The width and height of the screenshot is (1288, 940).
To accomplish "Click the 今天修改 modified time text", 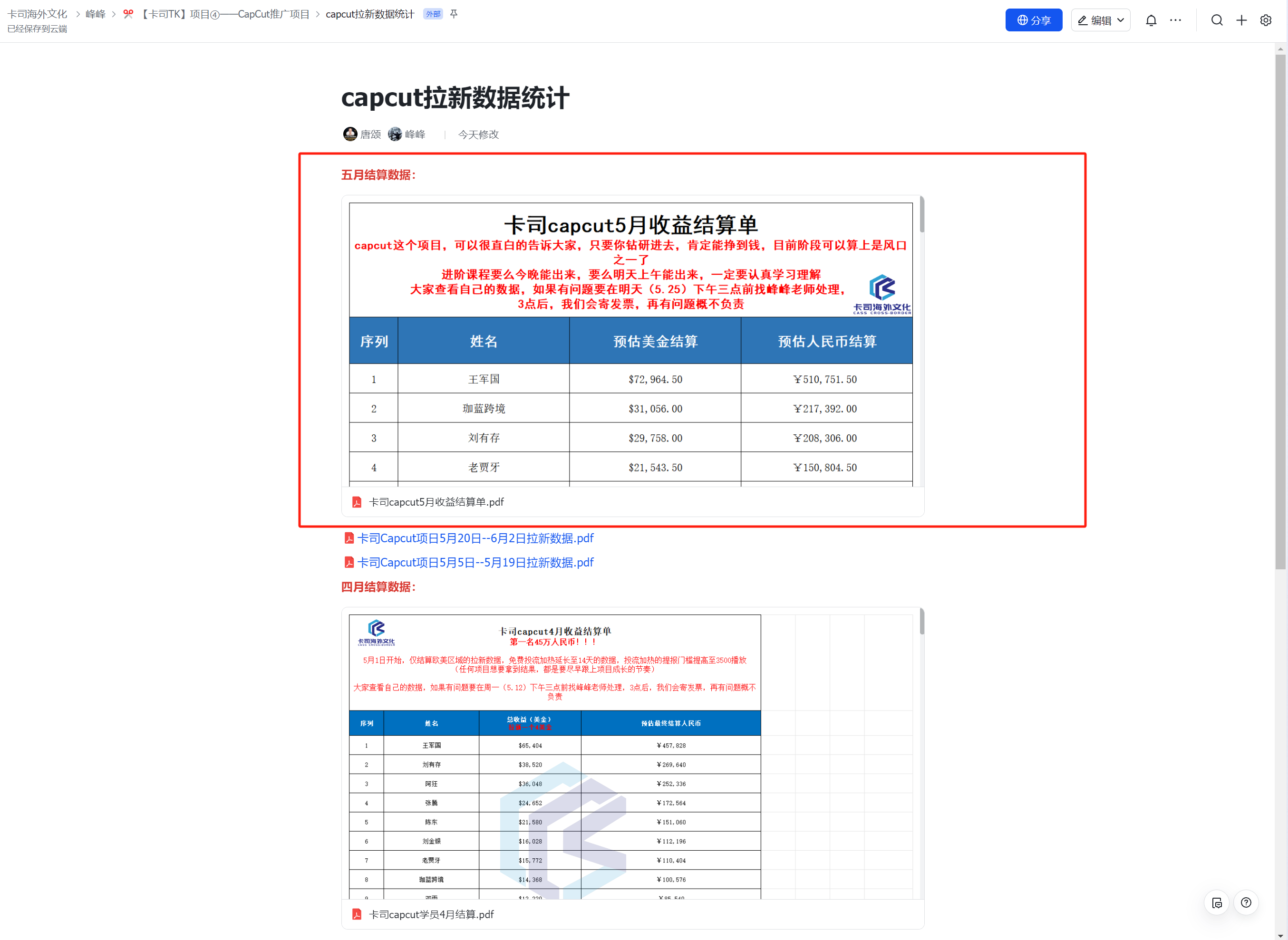I will [x=478, y=134].
